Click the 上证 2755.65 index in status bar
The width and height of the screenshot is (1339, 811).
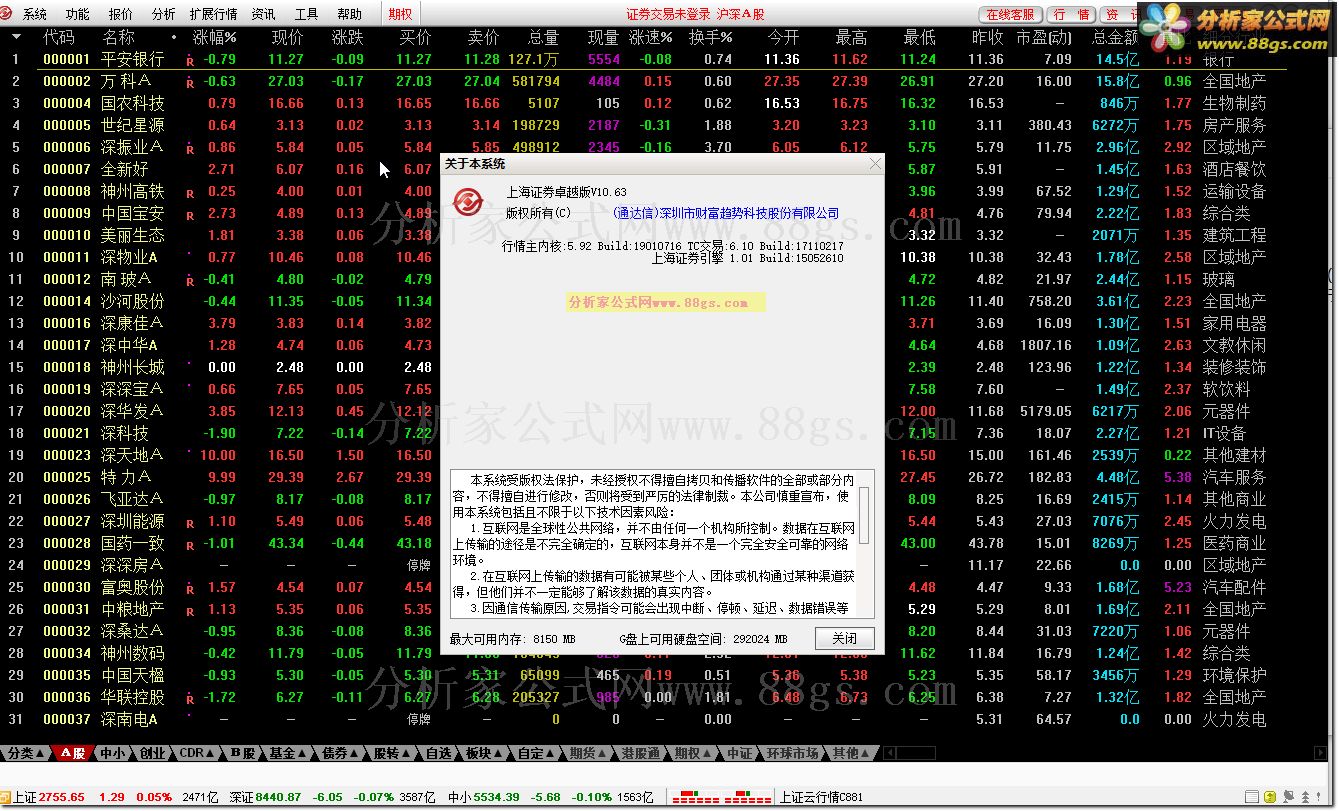(48, 797)
